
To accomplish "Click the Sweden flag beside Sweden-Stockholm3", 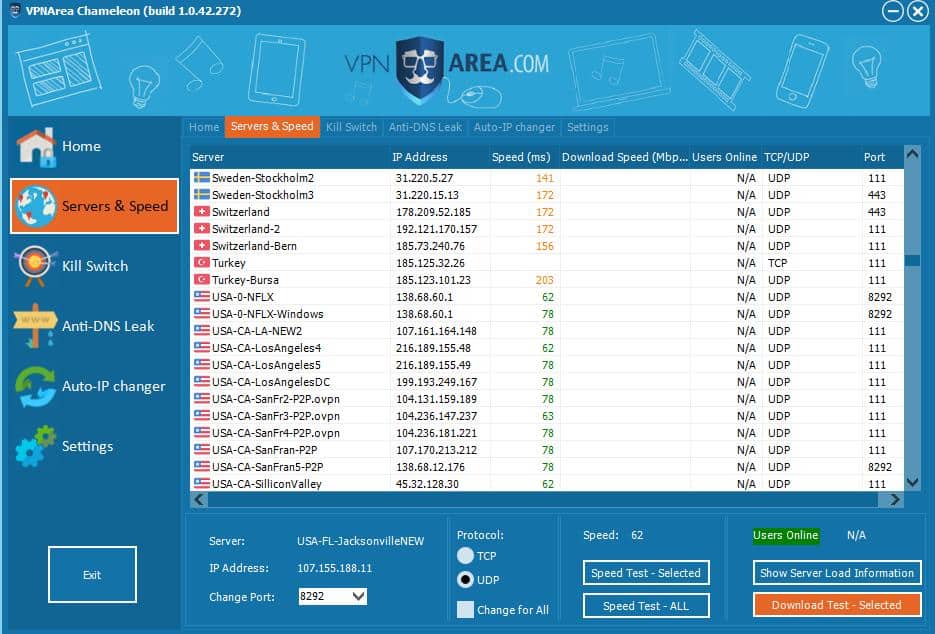I will pyautogui.click(x=202, y=194).
